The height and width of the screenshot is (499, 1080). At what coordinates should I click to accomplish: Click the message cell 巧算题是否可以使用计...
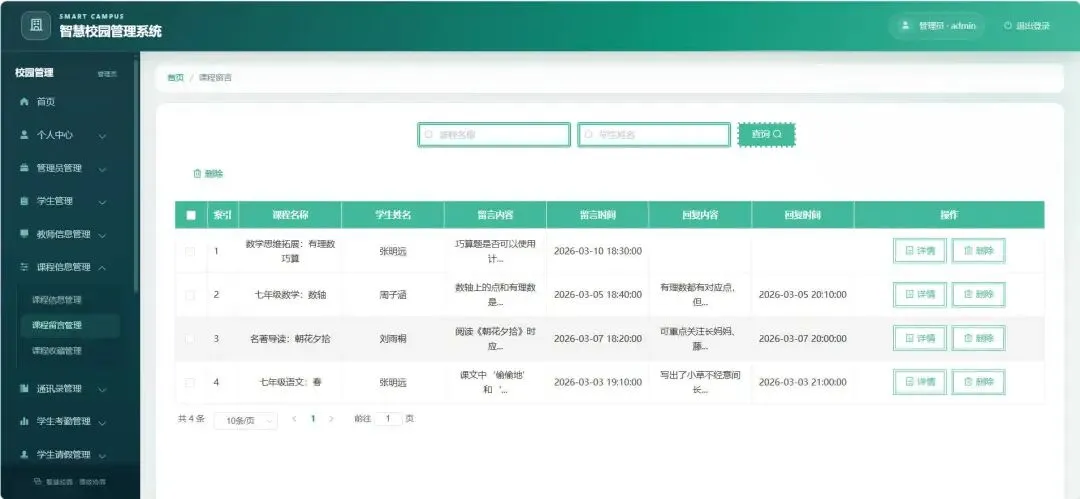click(495, 252)
